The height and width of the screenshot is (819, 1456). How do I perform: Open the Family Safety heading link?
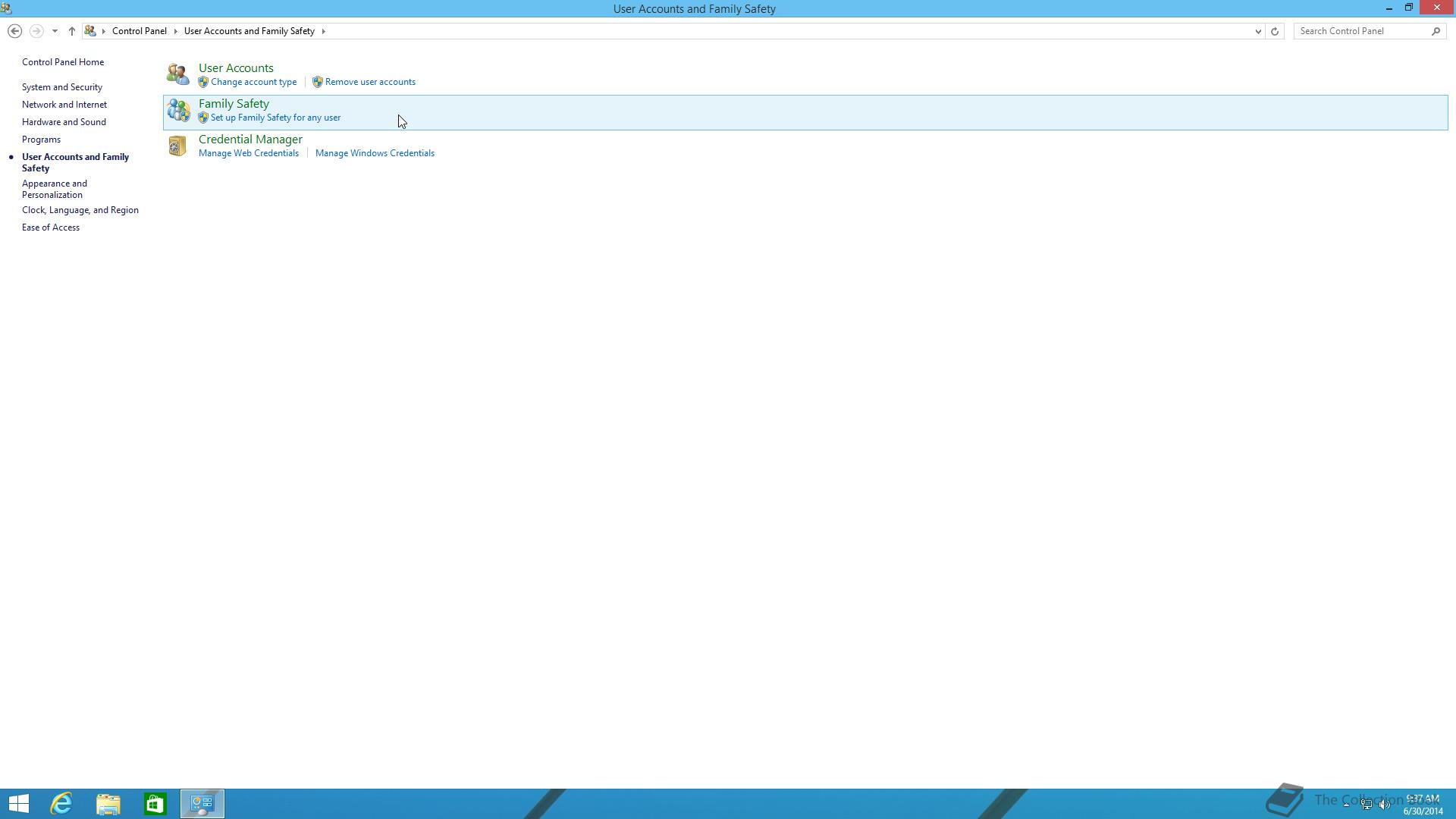click(234, 104)
